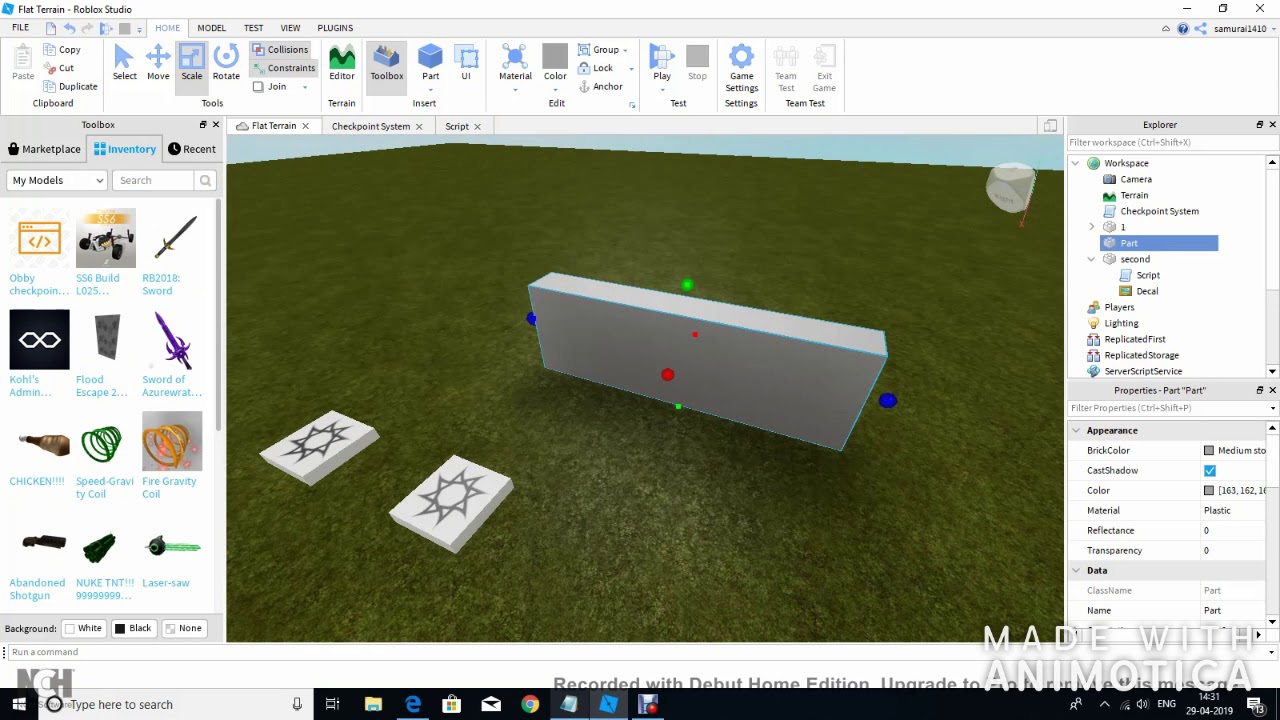The width and height of the screenshot is (1280, 720).
Task: Open the Terrain Editor
Action: (342, 63)
